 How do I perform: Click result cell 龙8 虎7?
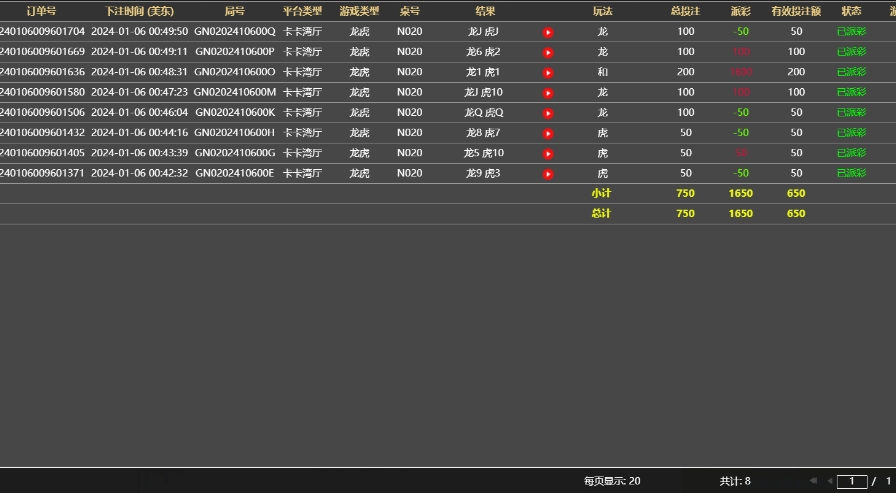tap(483, 133)
